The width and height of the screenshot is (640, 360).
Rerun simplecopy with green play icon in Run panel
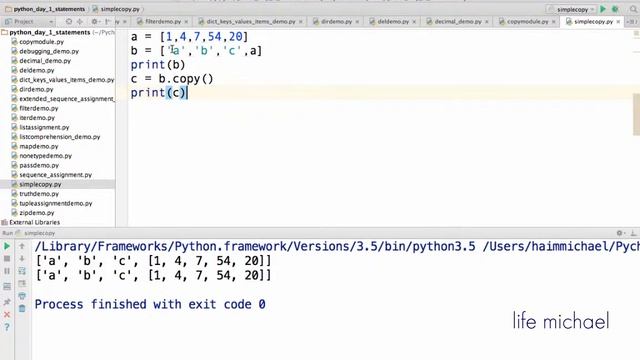coord(7,246)
